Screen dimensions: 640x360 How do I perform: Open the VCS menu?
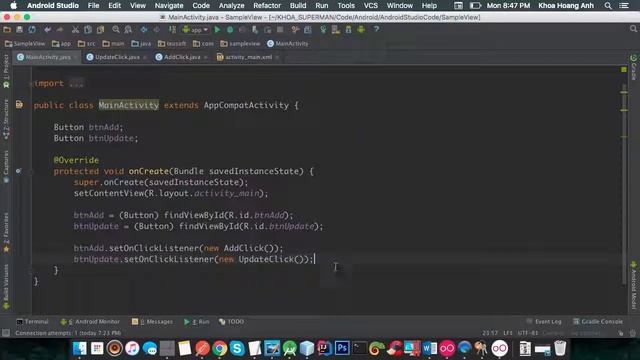[x=371, y=6]
